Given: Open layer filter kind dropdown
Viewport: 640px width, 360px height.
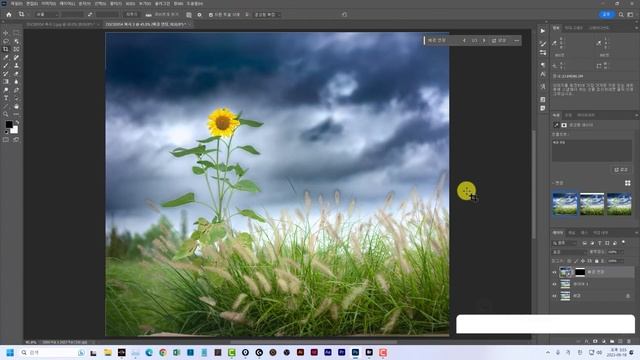Looking at the screenshot, I should pyautogui.click(x=565, y=243).
